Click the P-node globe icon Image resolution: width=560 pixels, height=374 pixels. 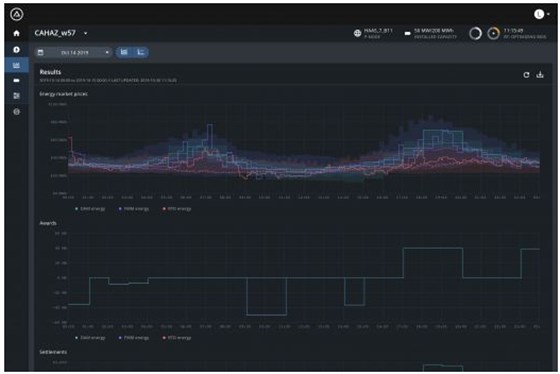click(357, 33)
